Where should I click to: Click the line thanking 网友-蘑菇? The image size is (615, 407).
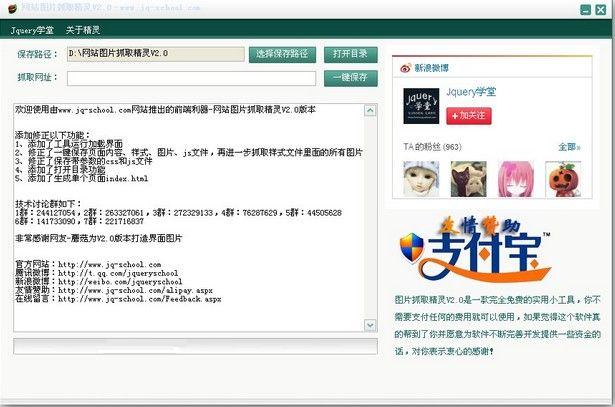(98, 238)
